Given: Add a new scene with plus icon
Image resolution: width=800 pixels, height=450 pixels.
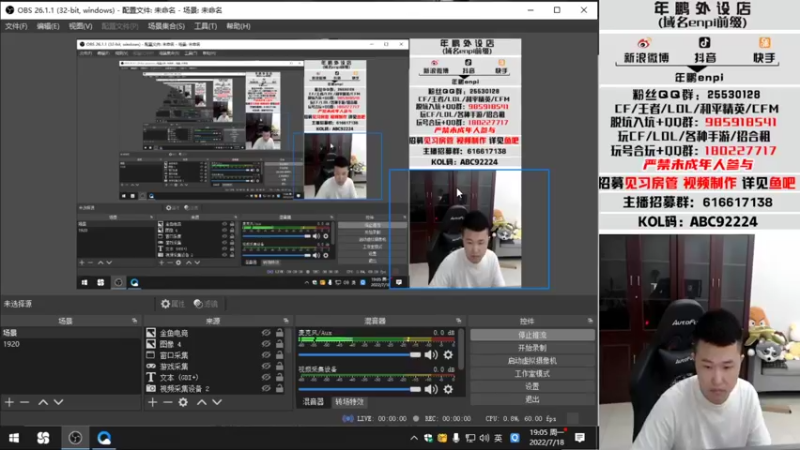Looking at the screenshot, I should click(x=9, y=402).
